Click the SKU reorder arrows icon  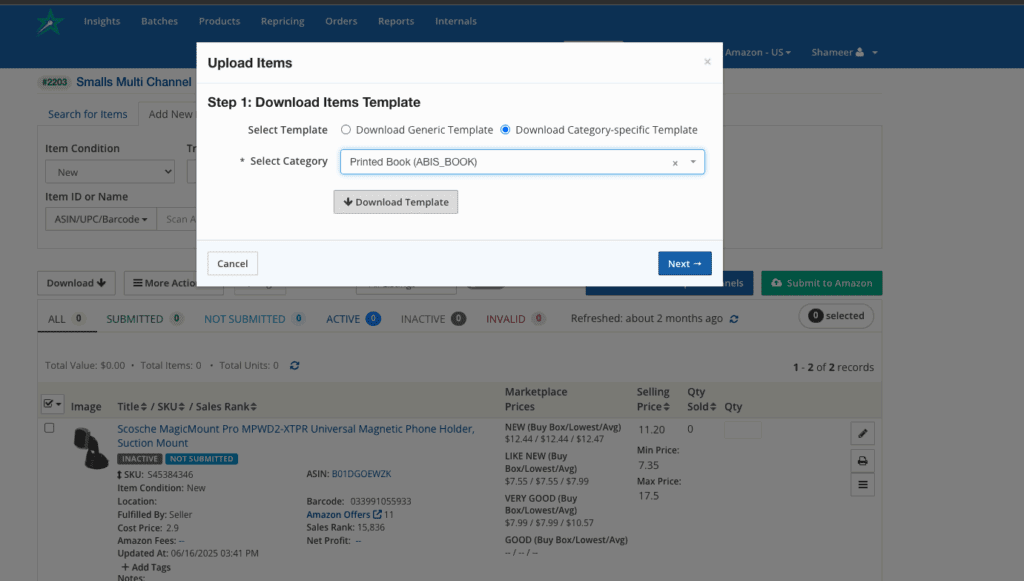[120, 475]
